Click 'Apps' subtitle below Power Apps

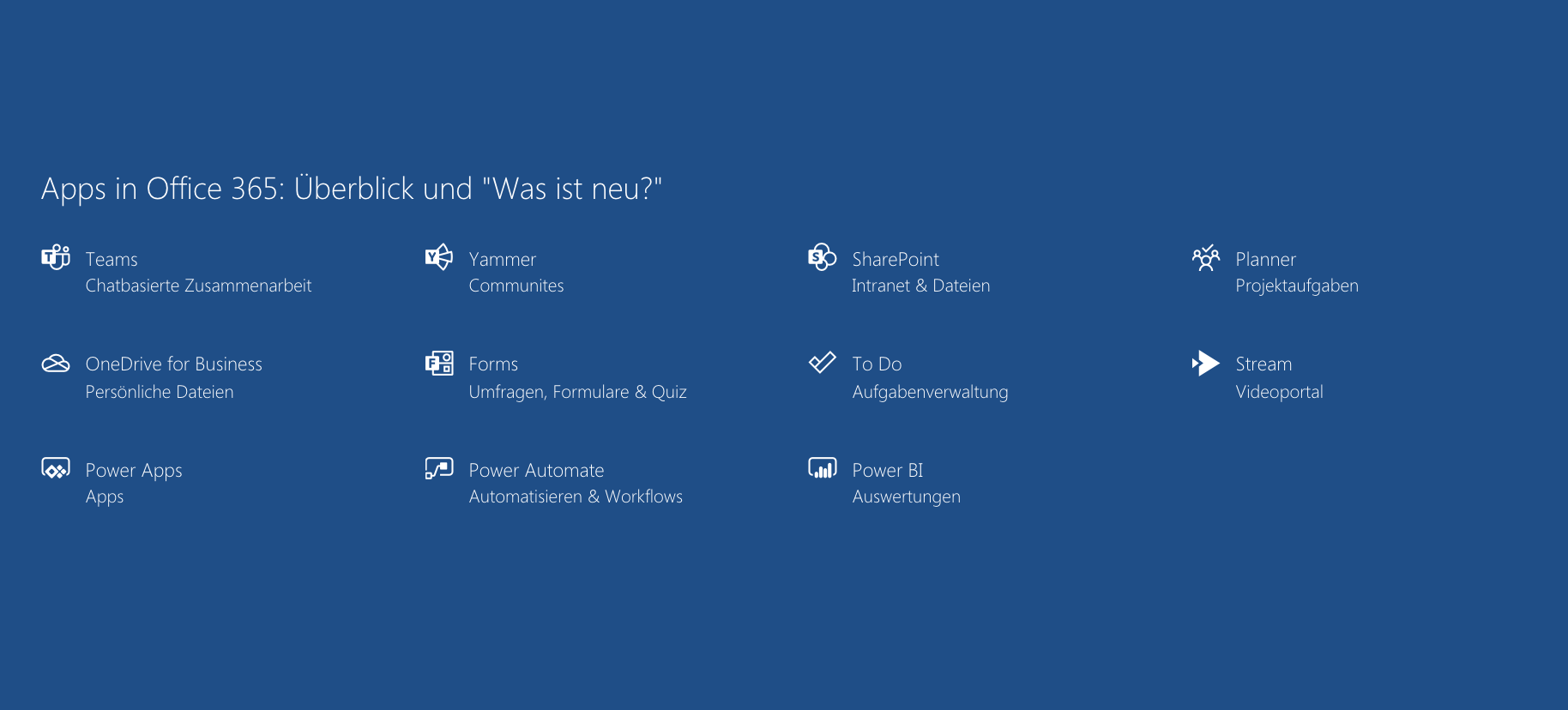click(x=105, y=497)
